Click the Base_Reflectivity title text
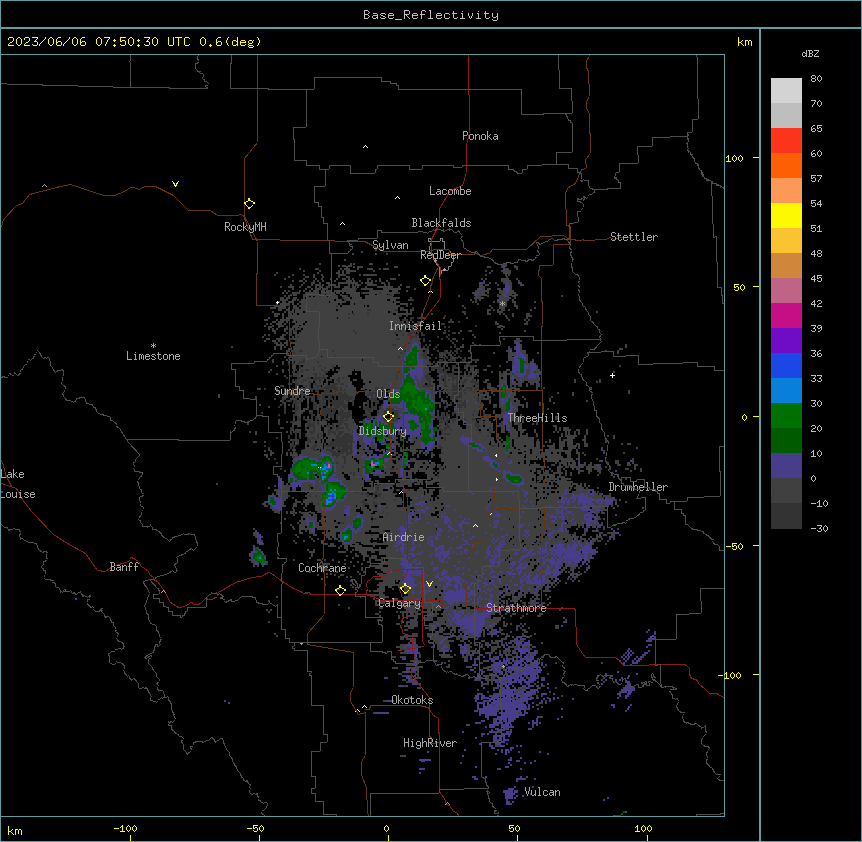This screenshot has width=862, height=842. click(x=430, y=15)
